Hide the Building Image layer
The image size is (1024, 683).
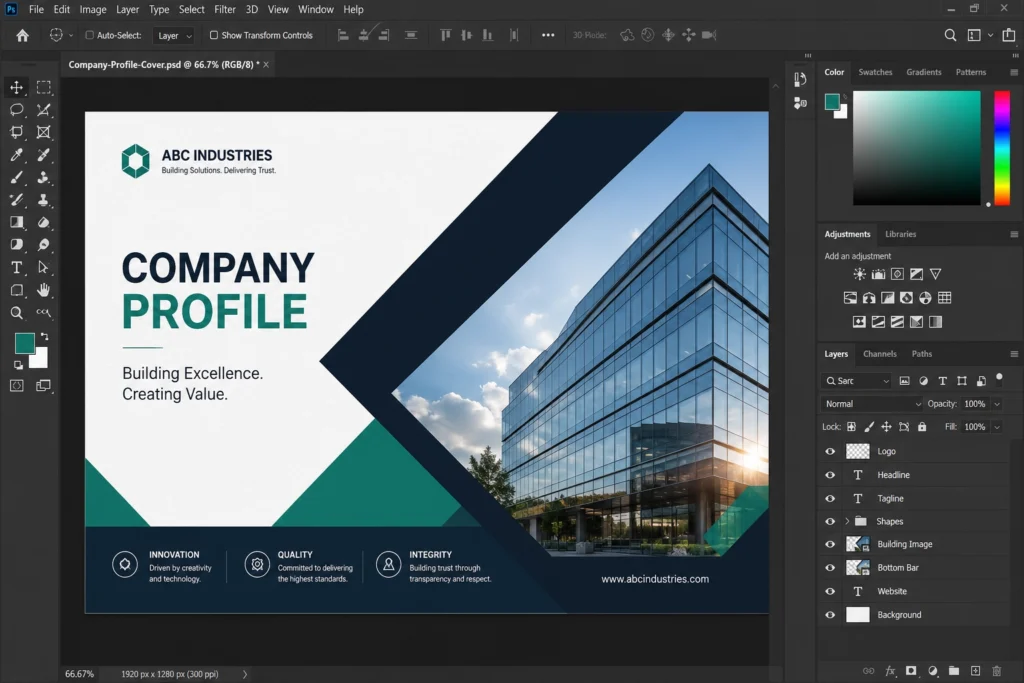(830, 544)
